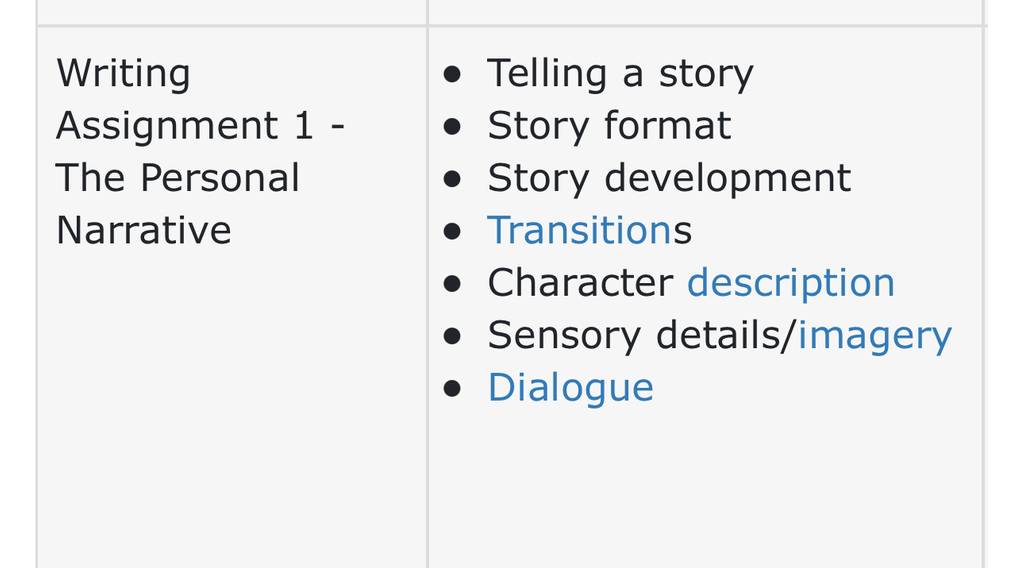Click the bullet beside Sensory details
This screenshot has height=568, width=1024.
coord(452,336)
